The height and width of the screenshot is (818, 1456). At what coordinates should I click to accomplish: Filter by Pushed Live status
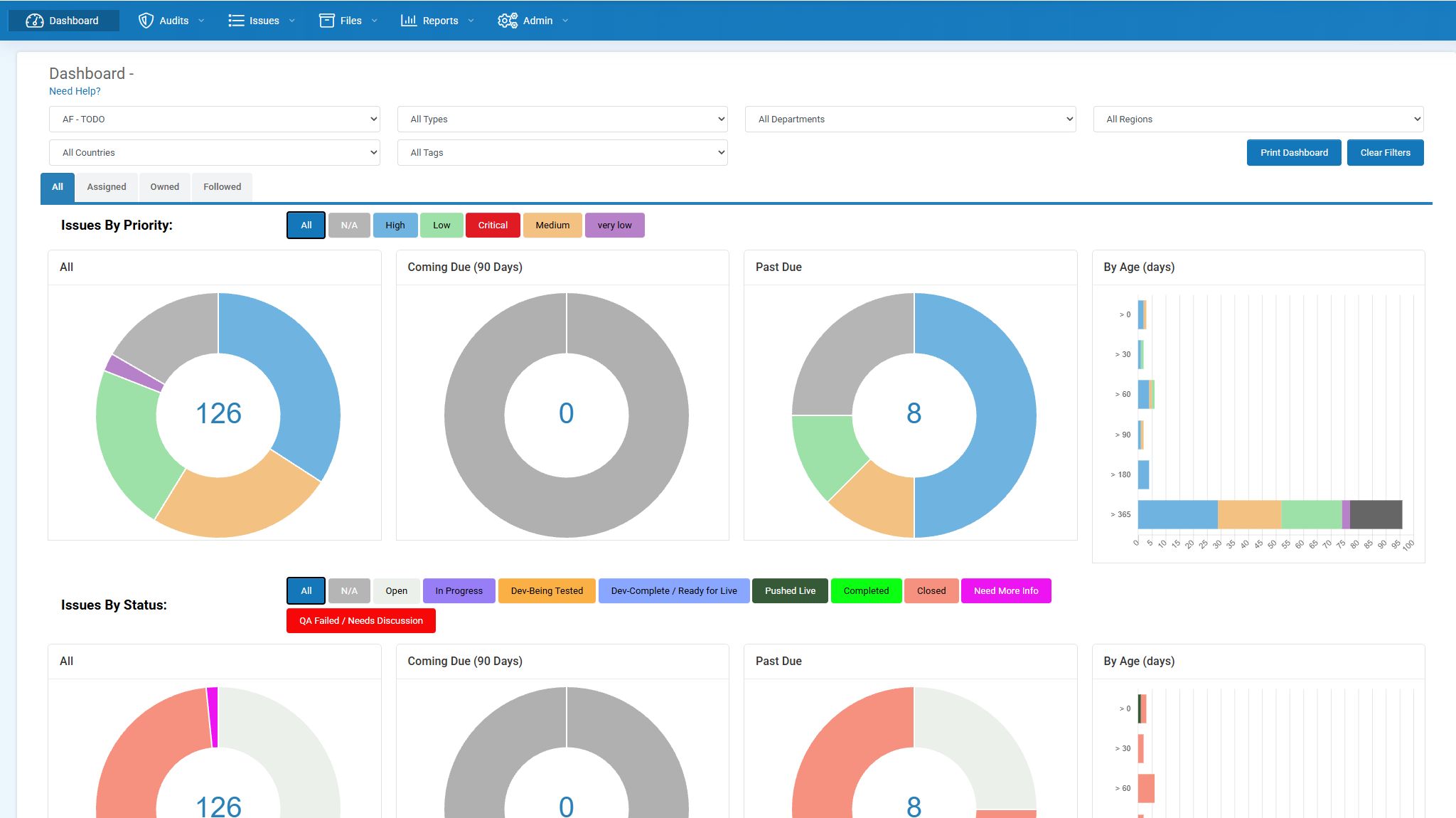[x=790, y=591]
